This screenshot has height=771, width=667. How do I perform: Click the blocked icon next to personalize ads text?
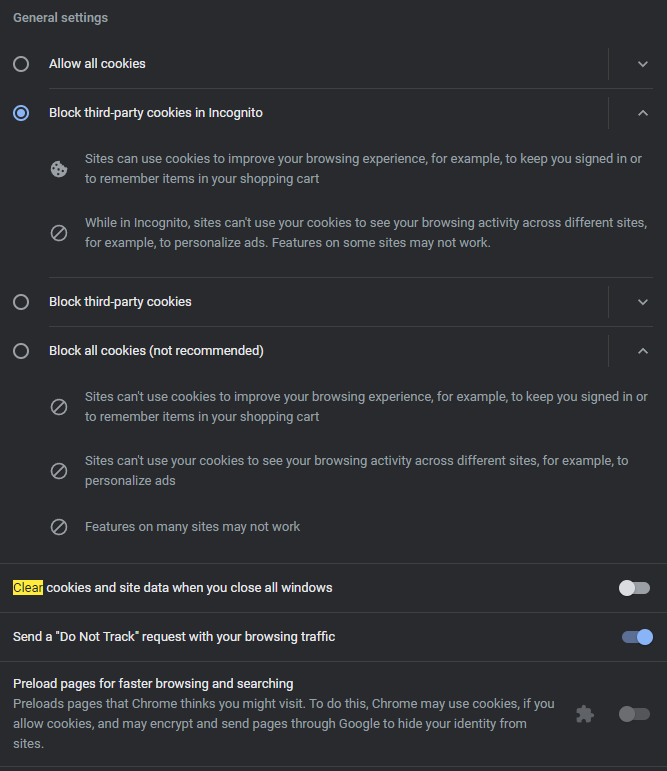click(x=59, y=471)
